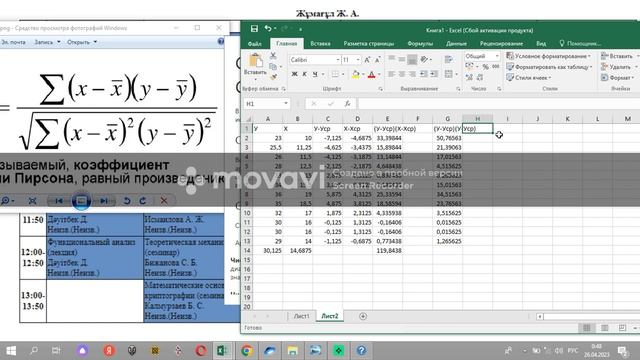This screenshot has height=360, width=640.
Task: Toggle bold formatting (Ж)
Action: click(x=294, y=74)
